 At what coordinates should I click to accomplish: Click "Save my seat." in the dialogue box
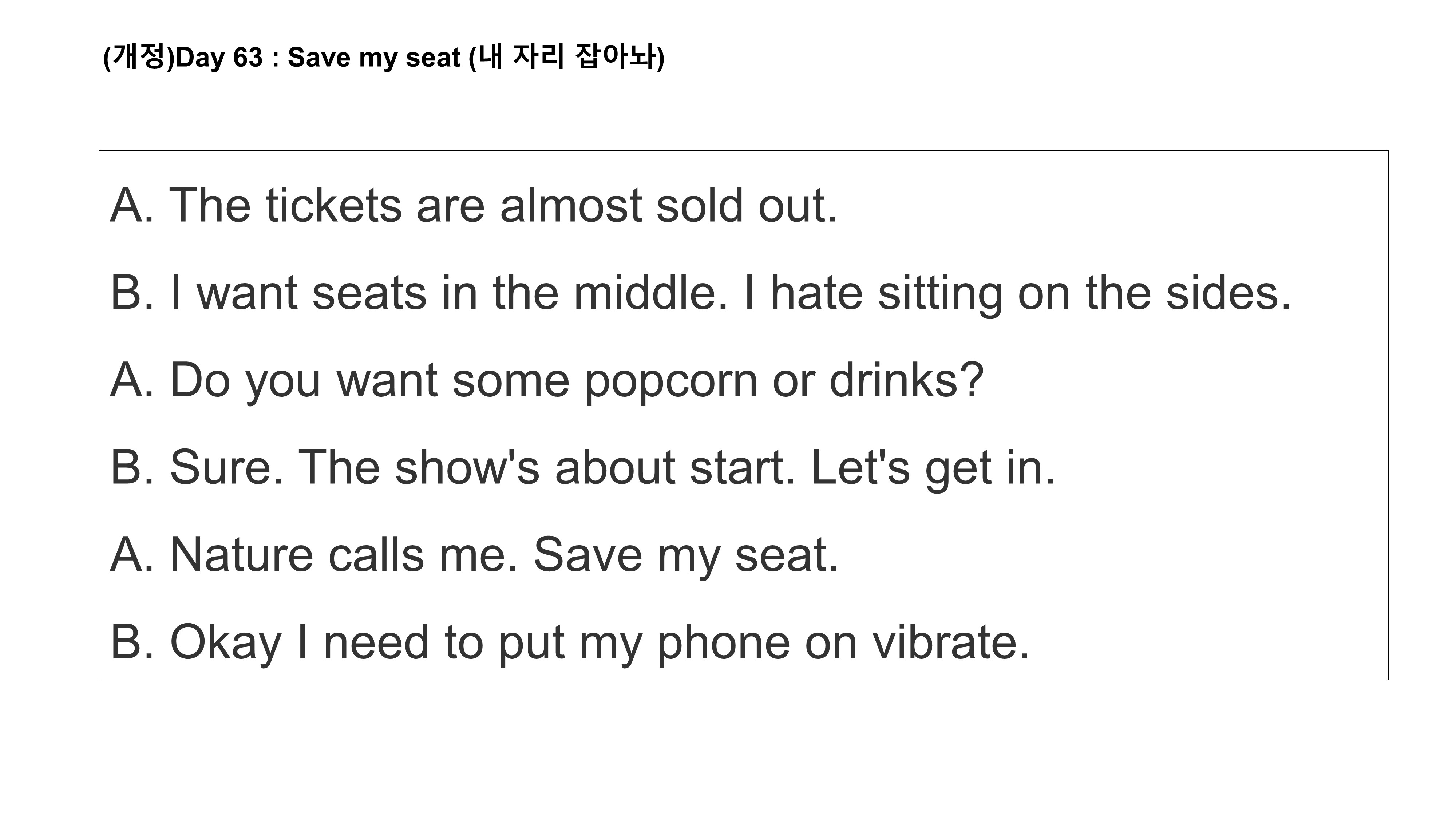686,555
